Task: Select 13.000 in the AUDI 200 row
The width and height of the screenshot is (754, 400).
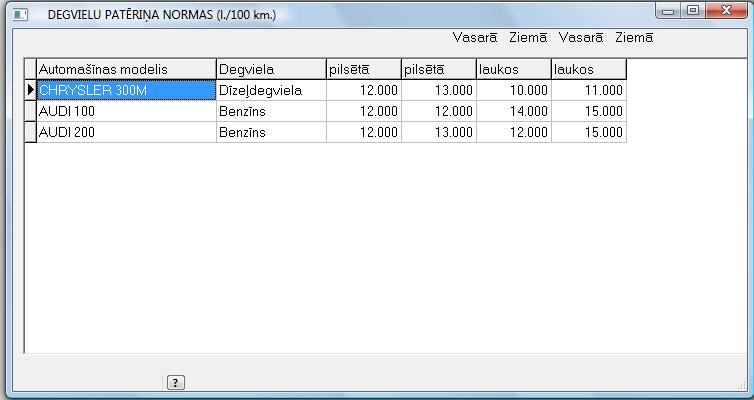Action: [439, 132]
